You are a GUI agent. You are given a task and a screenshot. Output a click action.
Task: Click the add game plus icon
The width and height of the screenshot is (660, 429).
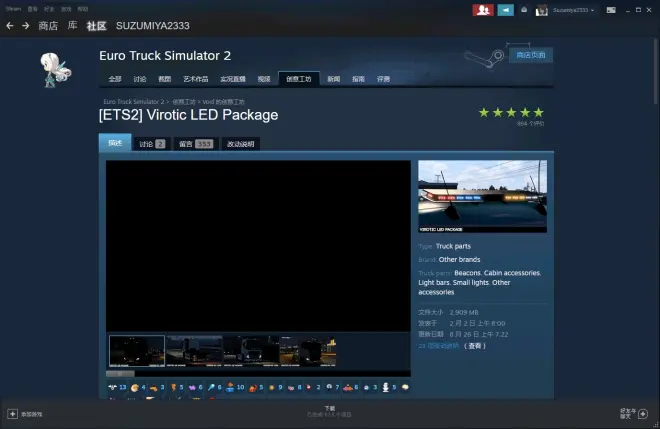(12, 413)
